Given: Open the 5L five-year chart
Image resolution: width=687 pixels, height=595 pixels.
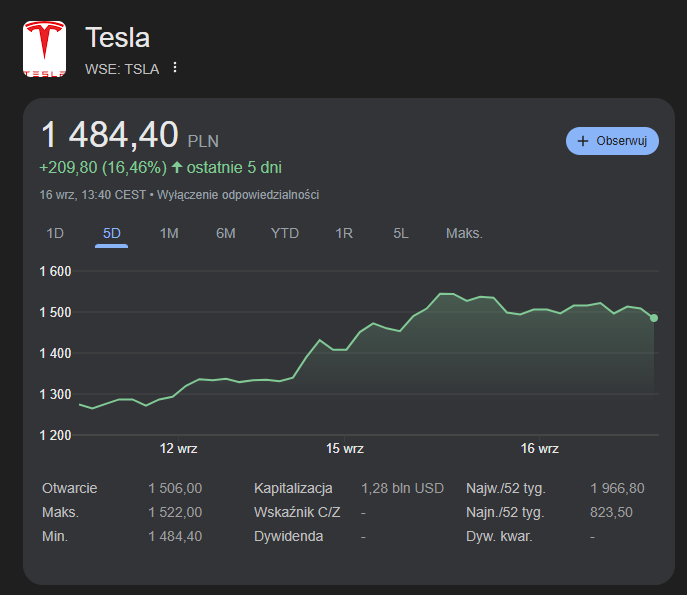Looking at the screenshot, I should [401, 233].
